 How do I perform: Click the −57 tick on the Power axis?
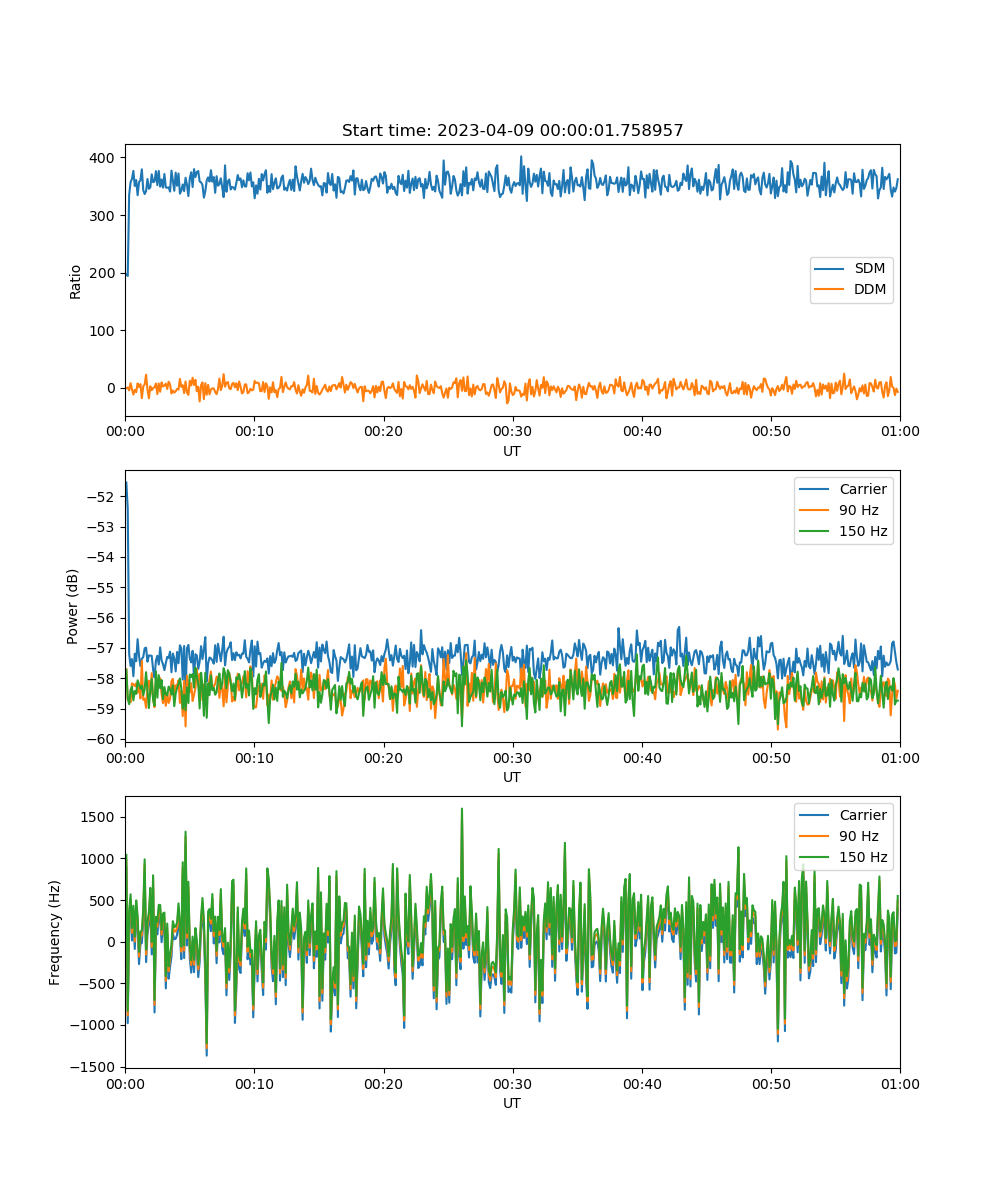102,648
